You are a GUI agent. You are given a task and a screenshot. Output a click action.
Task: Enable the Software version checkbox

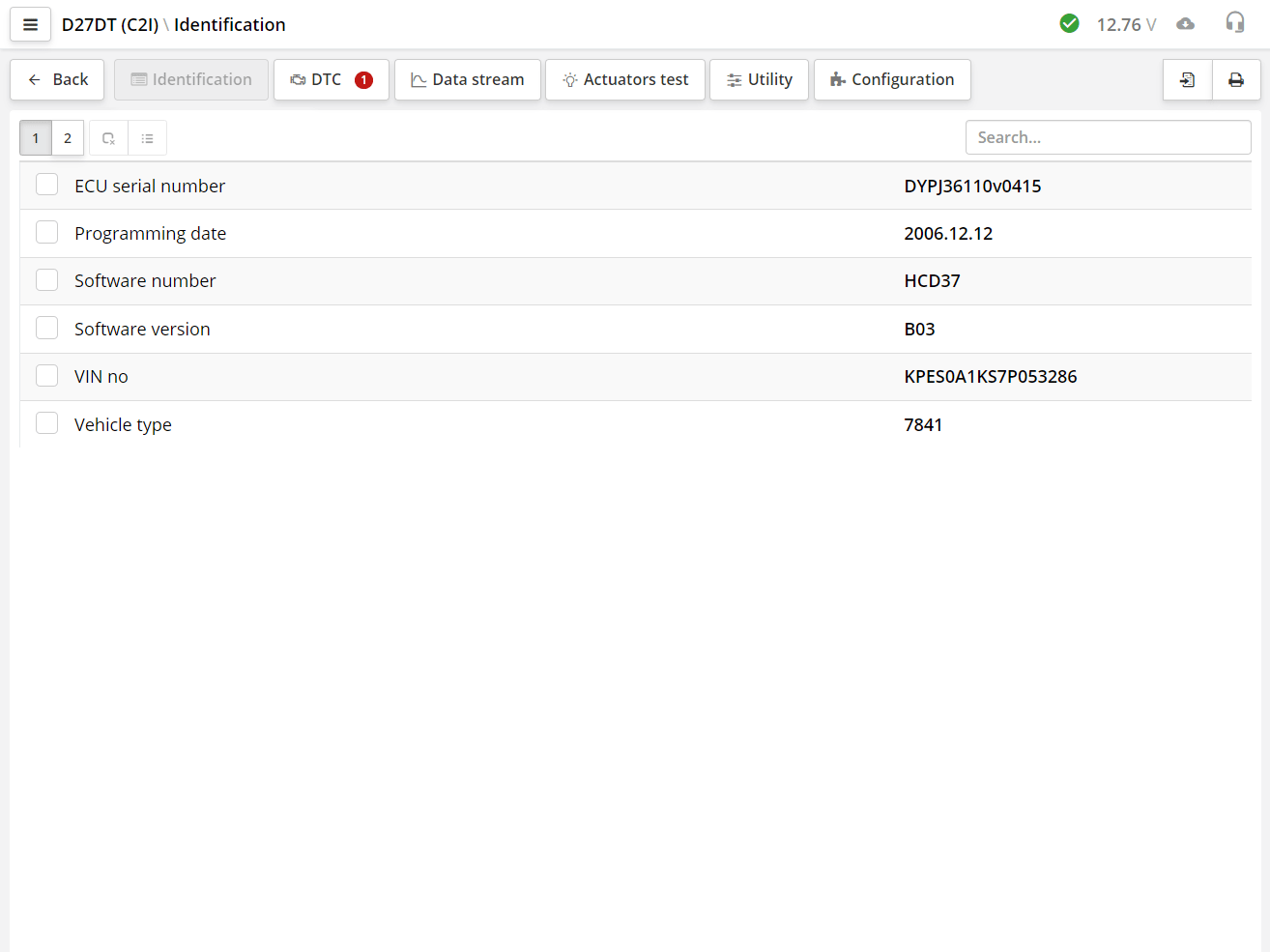tap(47, 328)
